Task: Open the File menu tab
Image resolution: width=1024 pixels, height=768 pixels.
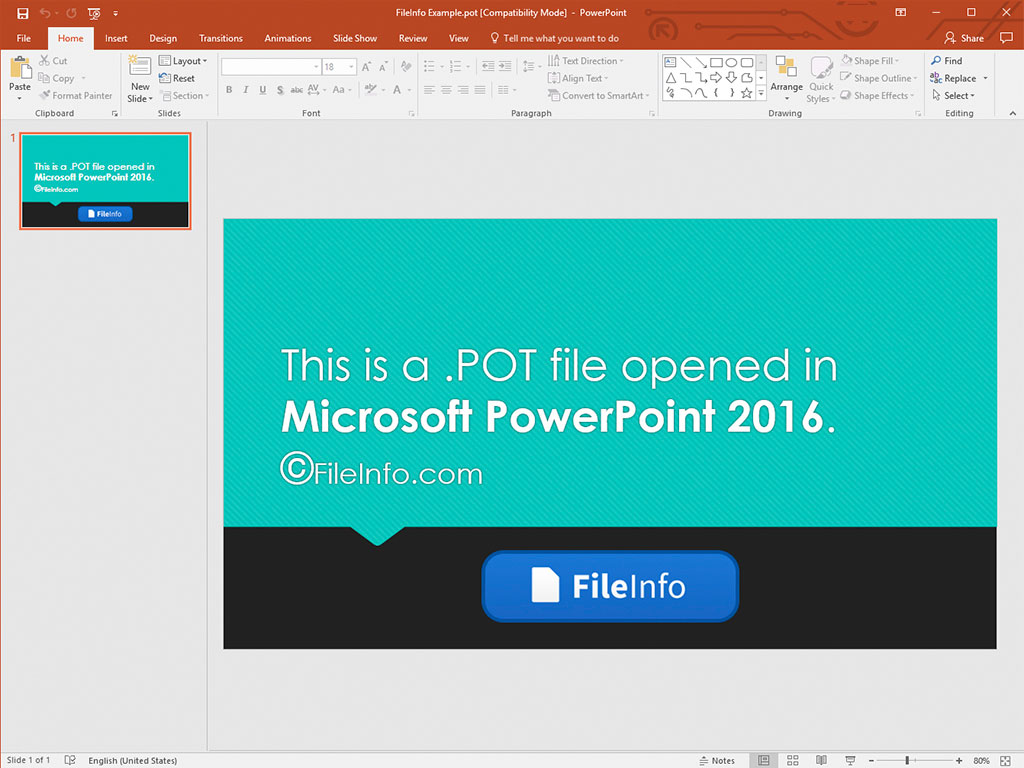Action: (x=24, y=38)
